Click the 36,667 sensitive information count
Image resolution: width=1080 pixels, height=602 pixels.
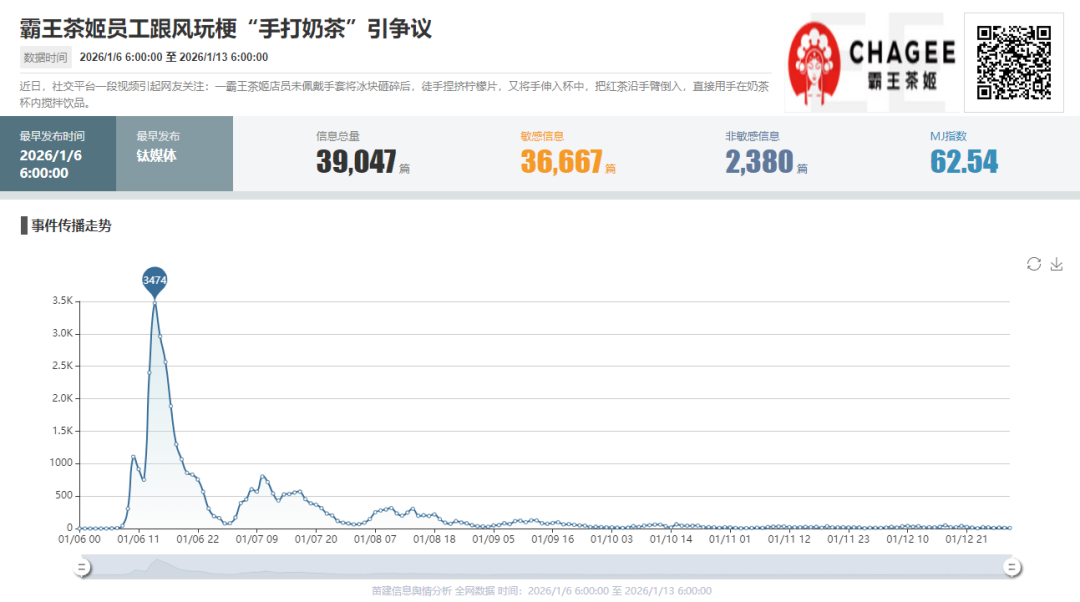pos(561,162)
